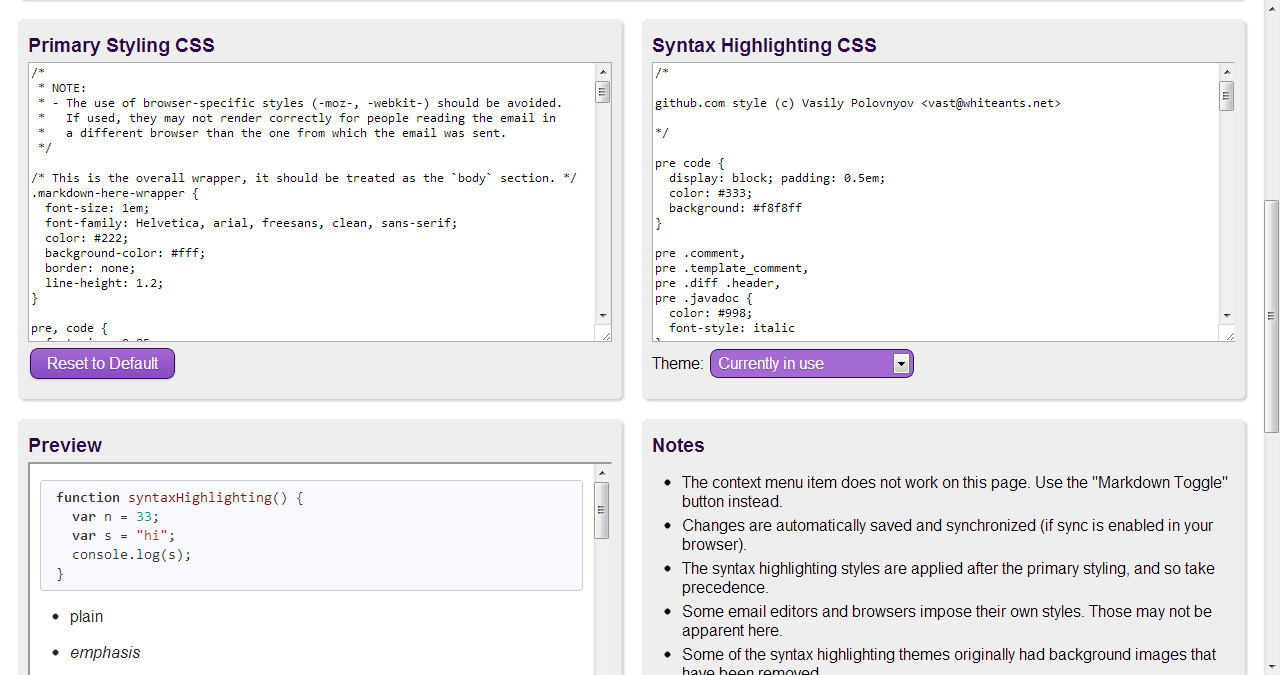The image size is (1280, 675).
Task: Click the Primary Styling CSS scrollbar thumb
Action: 603,92
